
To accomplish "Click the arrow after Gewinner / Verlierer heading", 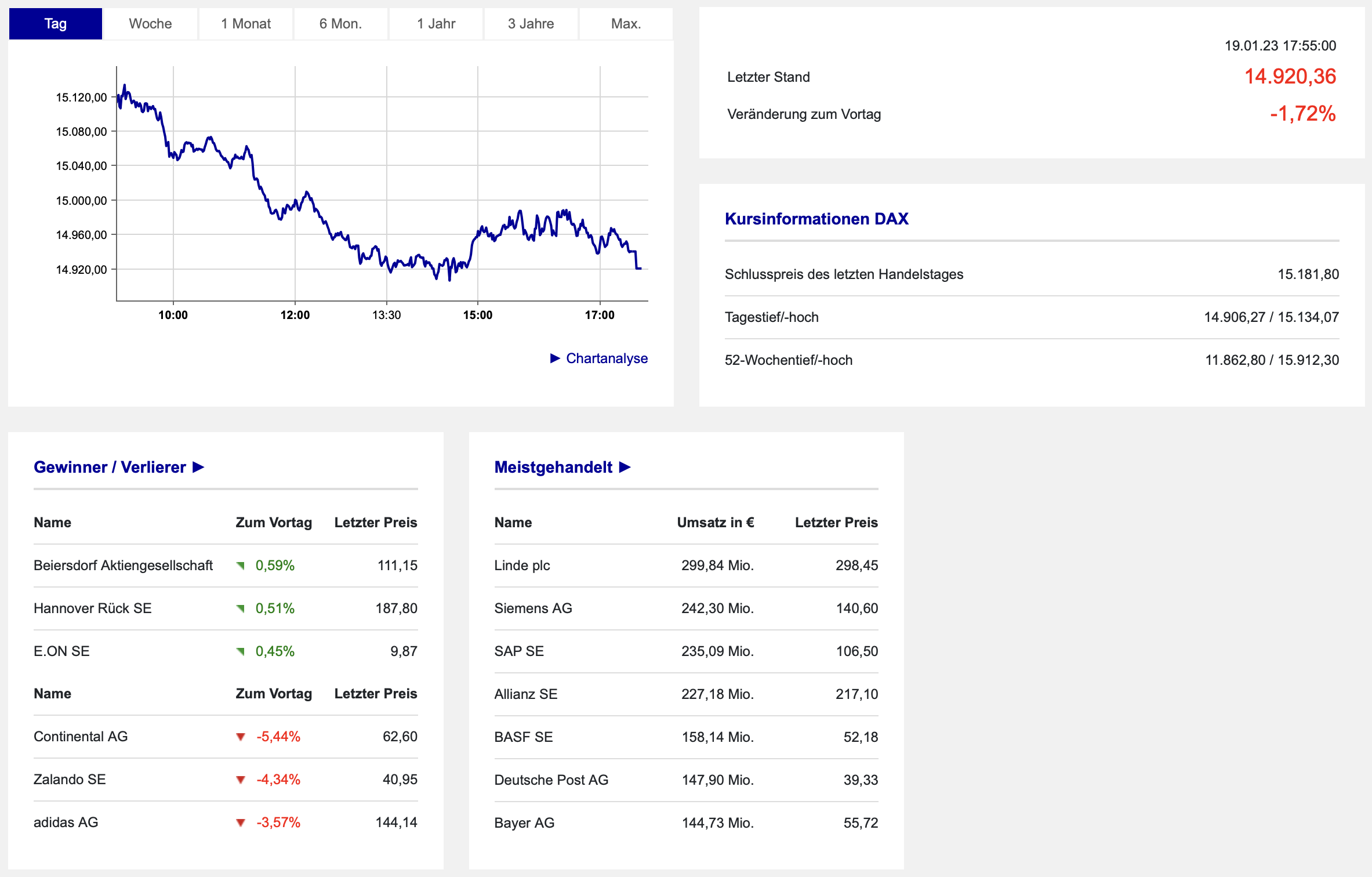I will pos(198,467).
